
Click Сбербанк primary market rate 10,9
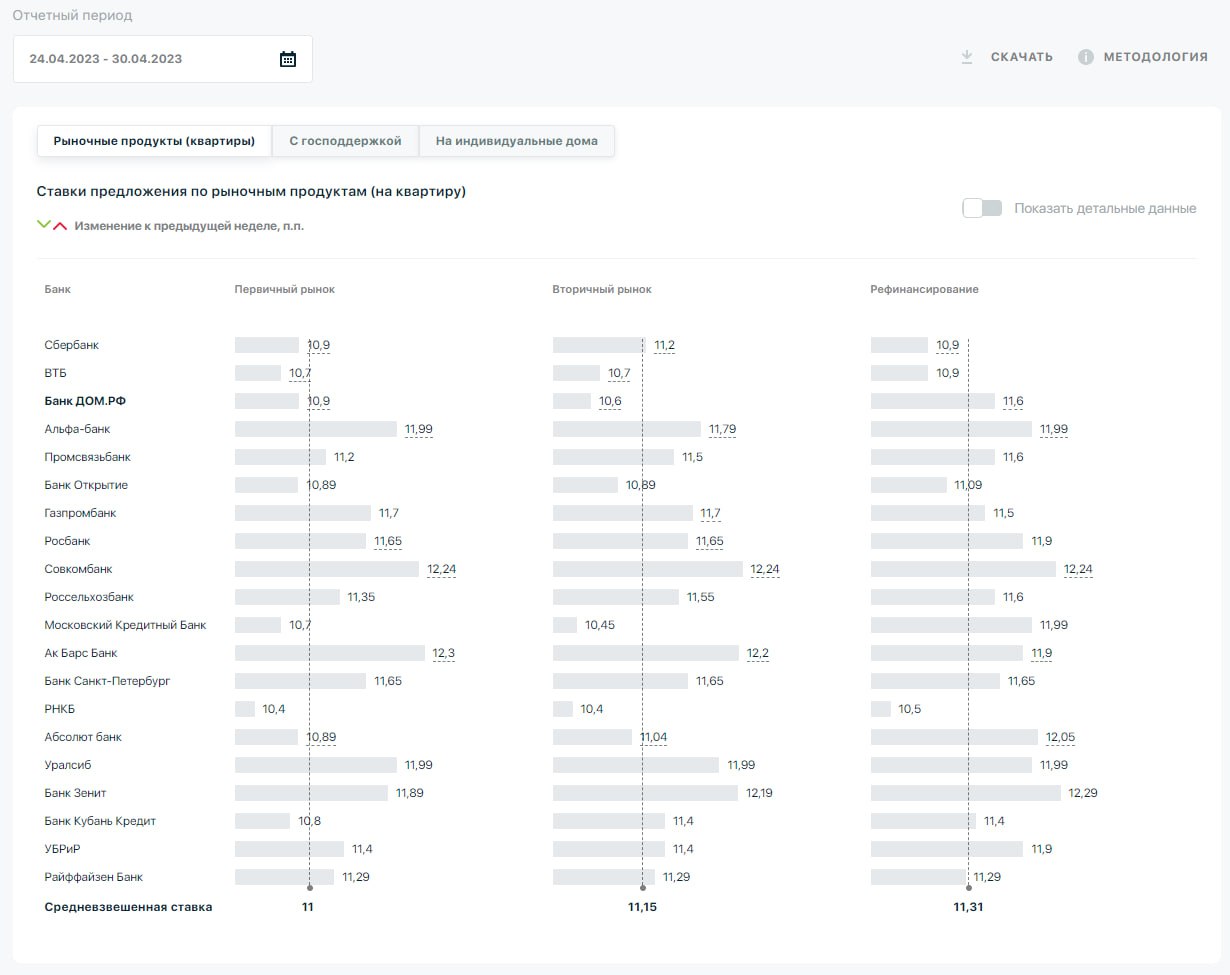tap(319, 345)
